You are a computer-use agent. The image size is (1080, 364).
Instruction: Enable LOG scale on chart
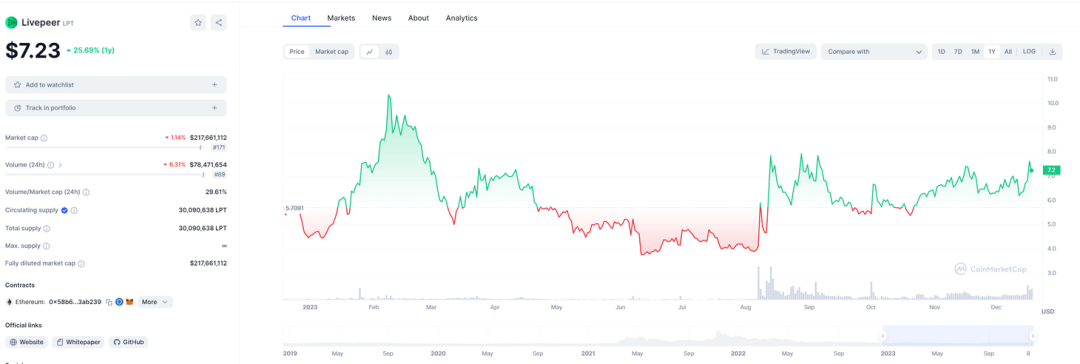1029,52
